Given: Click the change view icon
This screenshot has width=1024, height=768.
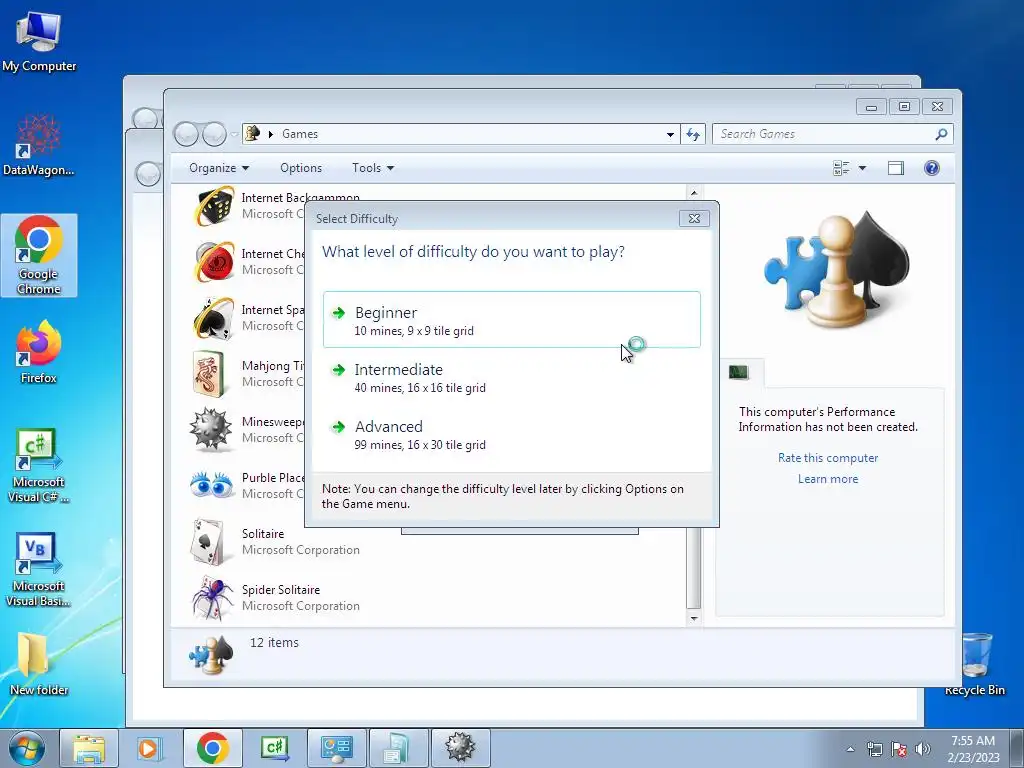Looking at the screenshot, I should click(x=841, y=168).
